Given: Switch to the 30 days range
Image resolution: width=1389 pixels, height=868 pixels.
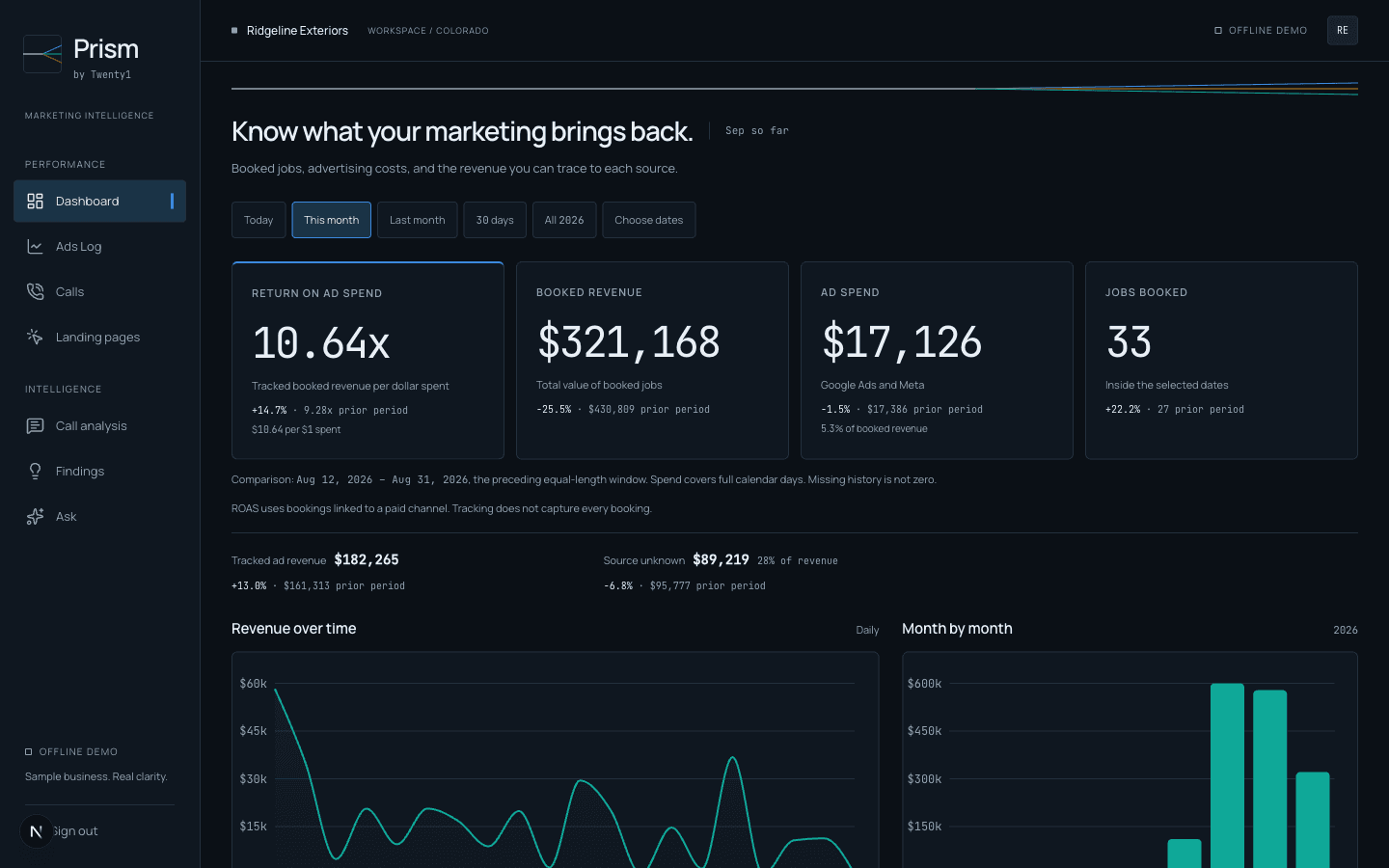Looking at the screenshot, I should click(x=495, y=220).
